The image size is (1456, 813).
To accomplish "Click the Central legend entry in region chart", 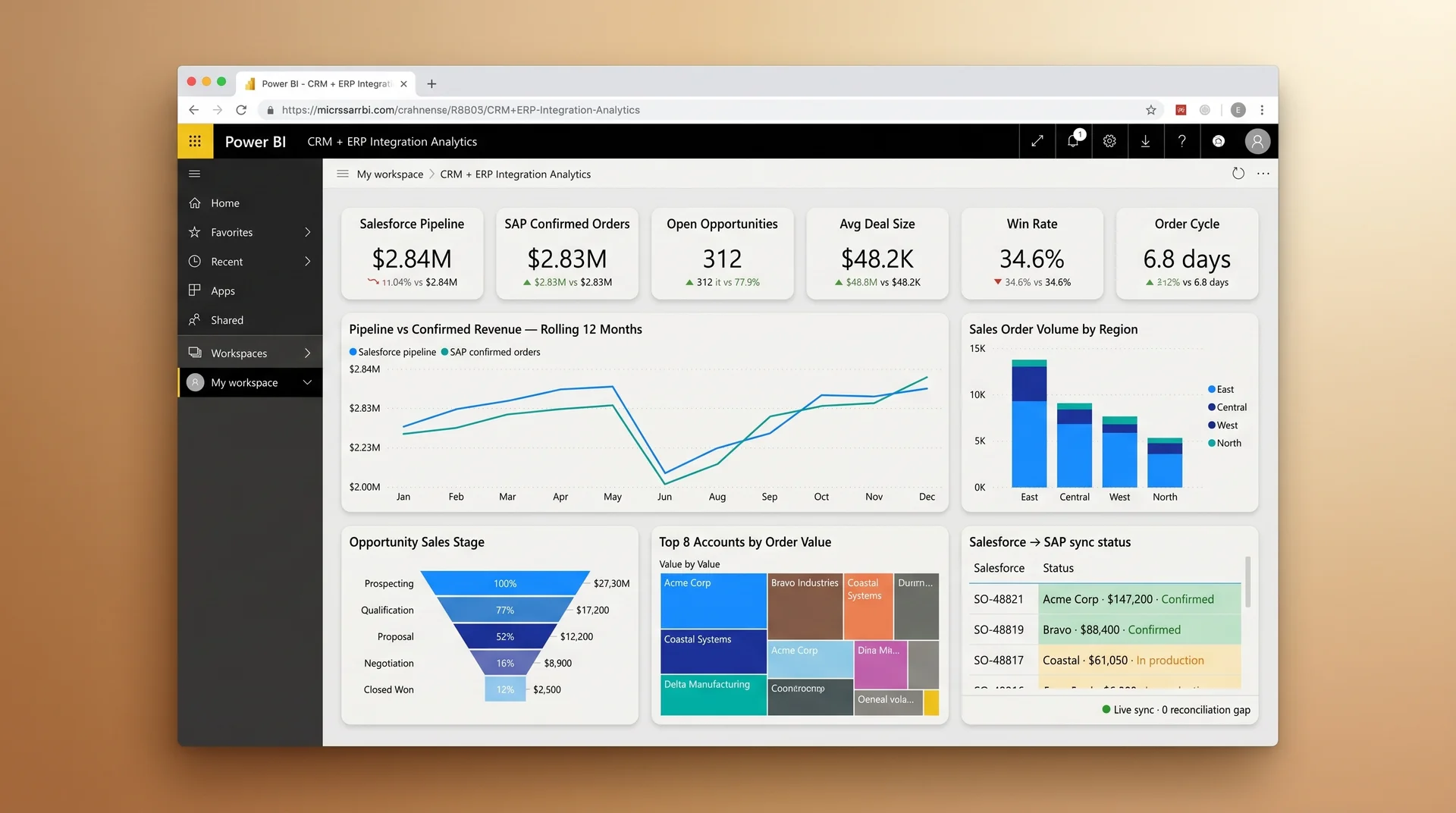I will click(x=1227, y=407).
